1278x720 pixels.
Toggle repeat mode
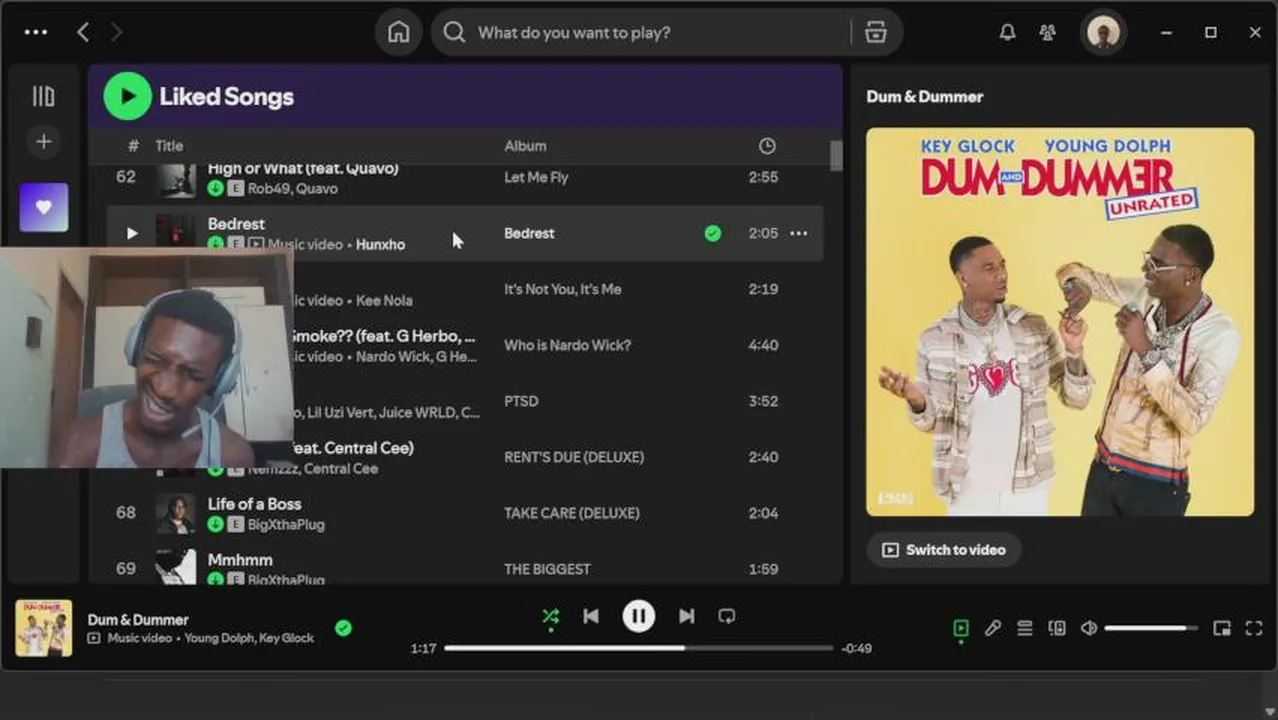click(727, 616)
